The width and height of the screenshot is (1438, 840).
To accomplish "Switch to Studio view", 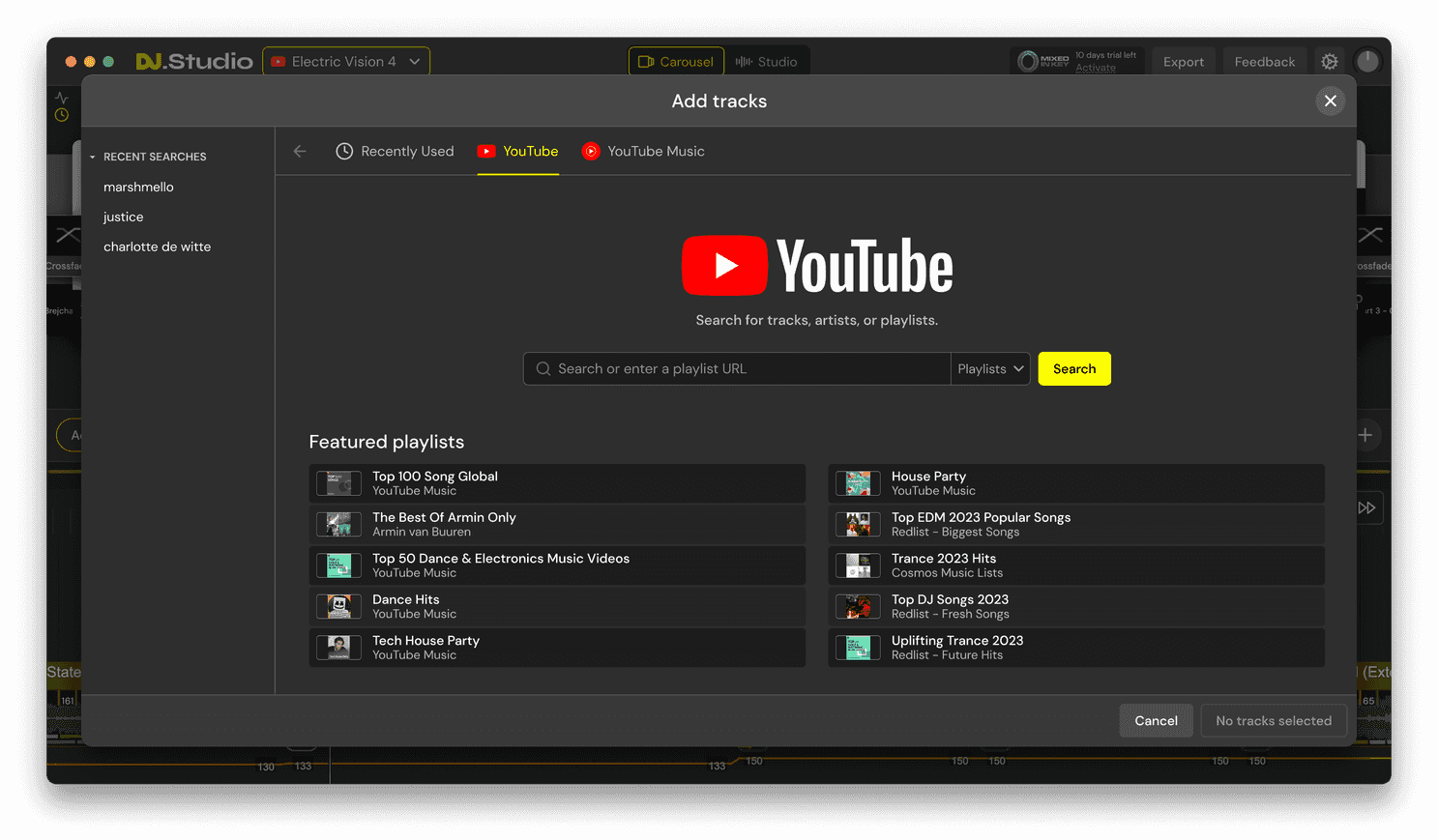I will (x=767, y=61).
